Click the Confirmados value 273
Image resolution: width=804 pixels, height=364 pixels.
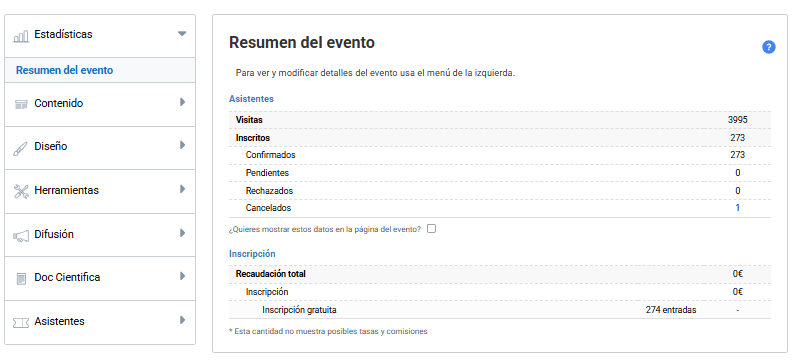738,155
